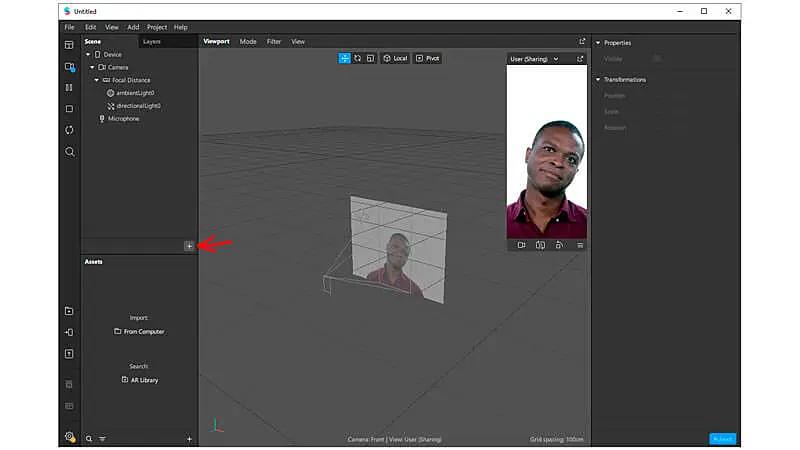
Task: Click Import From Computer
Action: (x=139, y=331)
